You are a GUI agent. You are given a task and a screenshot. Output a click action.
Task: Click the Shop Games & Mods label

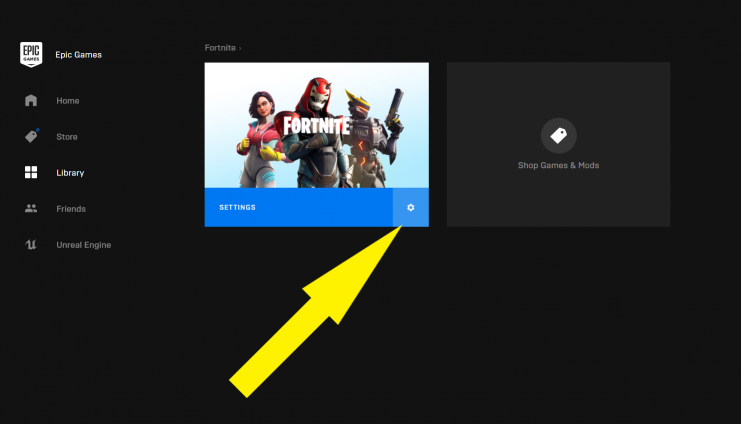pyautogui.click(x=559, y=165)
